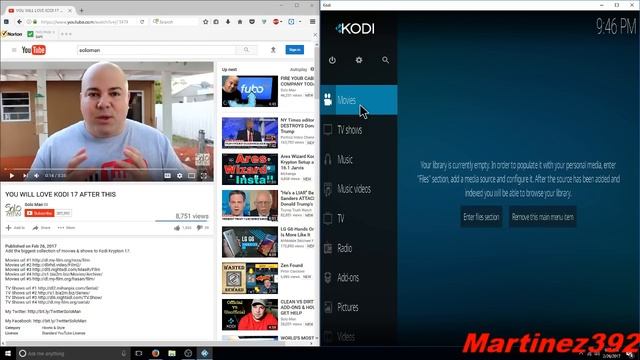Play the YouTube video

coord(11,176)
